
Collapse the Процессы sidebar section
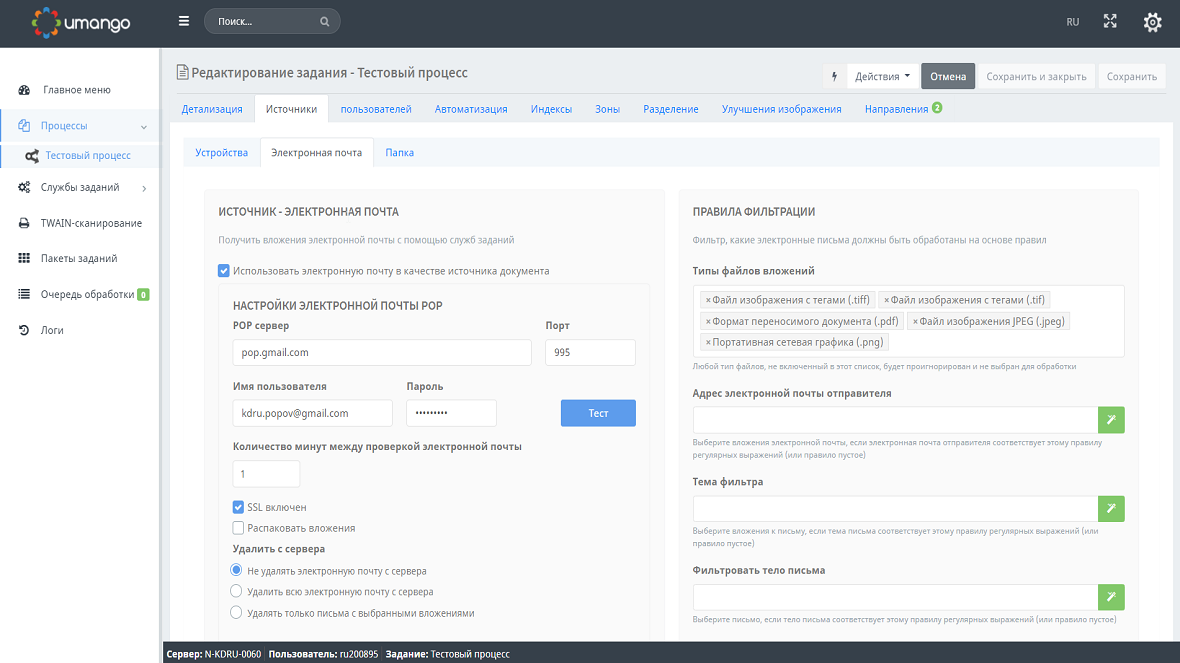tap(144, 127)
